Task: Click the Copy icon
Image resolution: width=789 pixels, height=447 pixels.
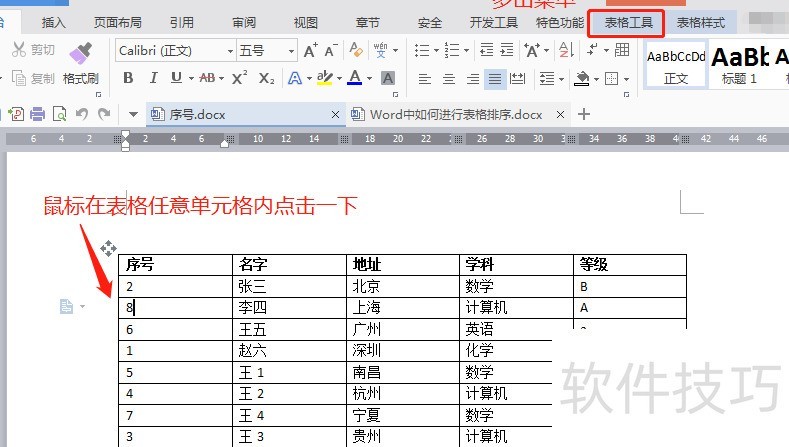Action: 19,78
